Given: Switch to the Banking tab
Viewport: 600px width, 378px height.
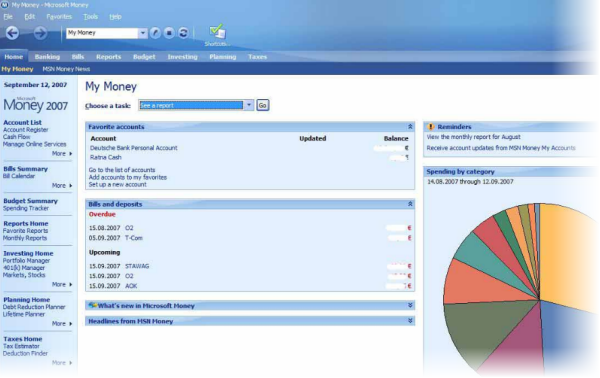Looking at the screenshot, I should pos(47,57).
